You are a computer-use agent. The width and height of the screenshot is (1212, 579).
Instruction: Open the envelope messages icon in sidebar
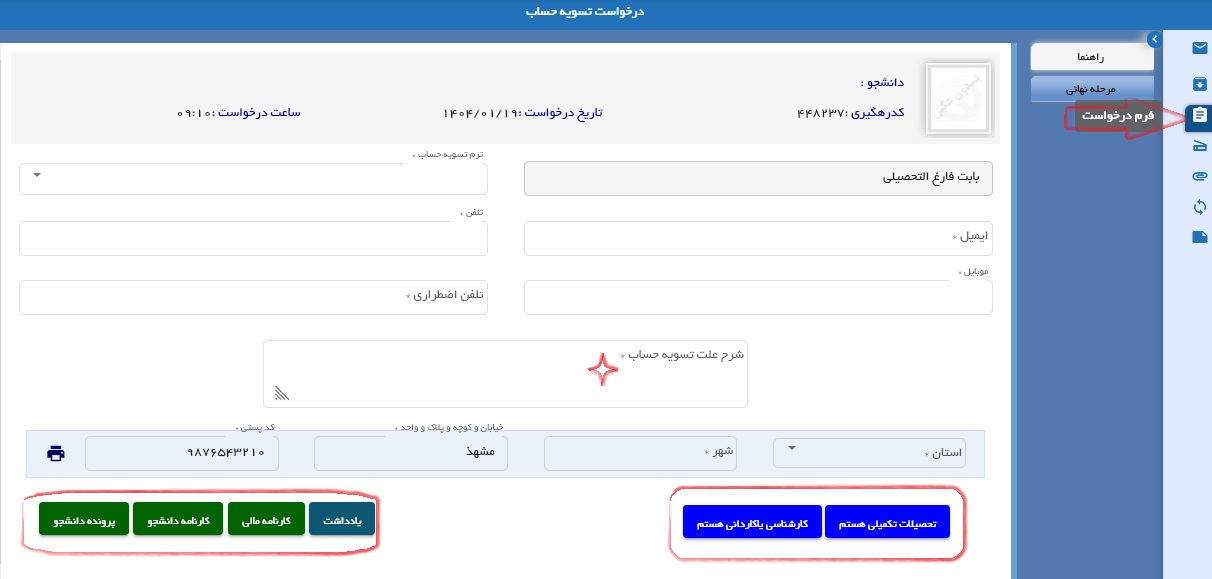1199,48
